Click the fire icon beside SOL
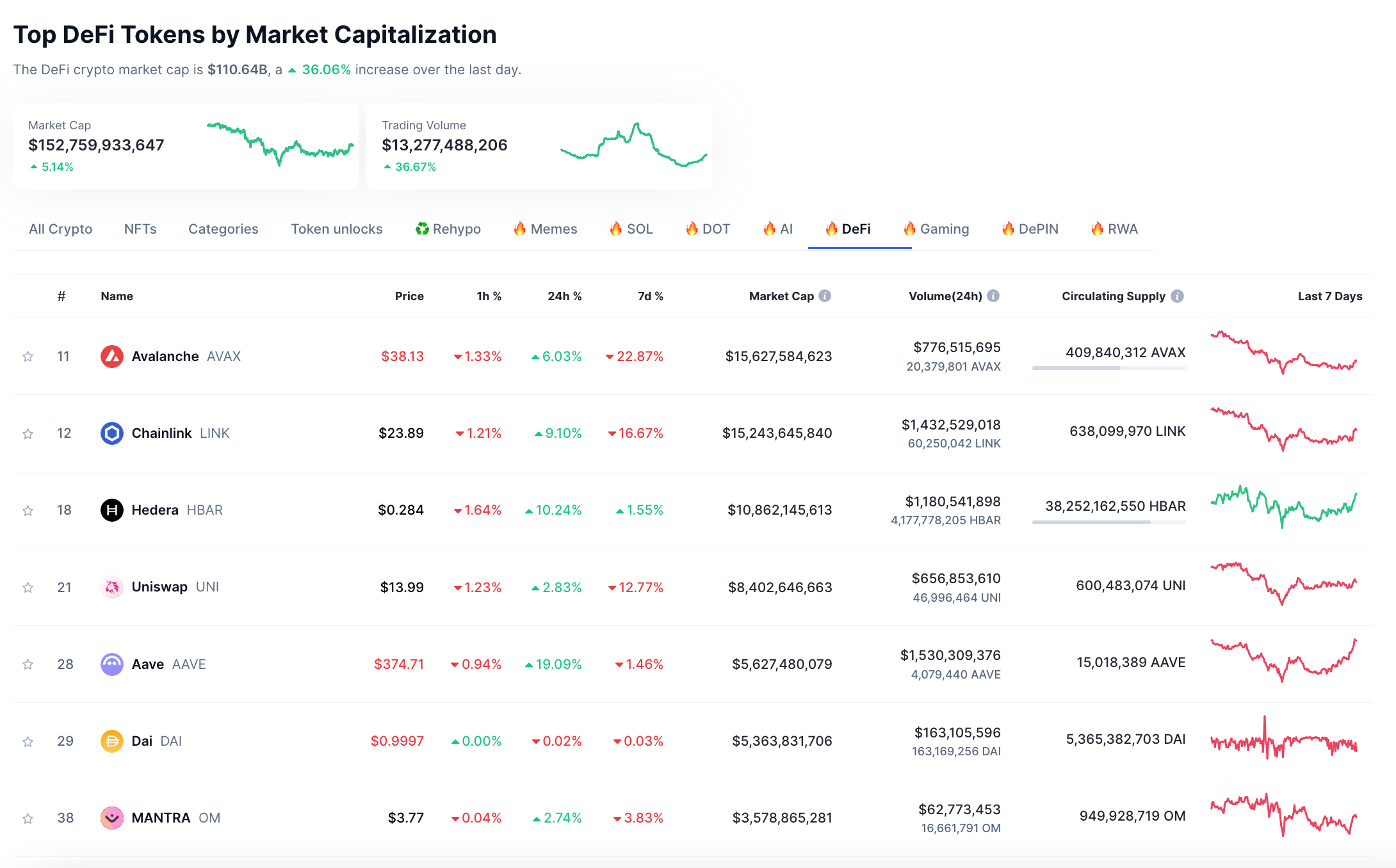 [x=616, y=229]
